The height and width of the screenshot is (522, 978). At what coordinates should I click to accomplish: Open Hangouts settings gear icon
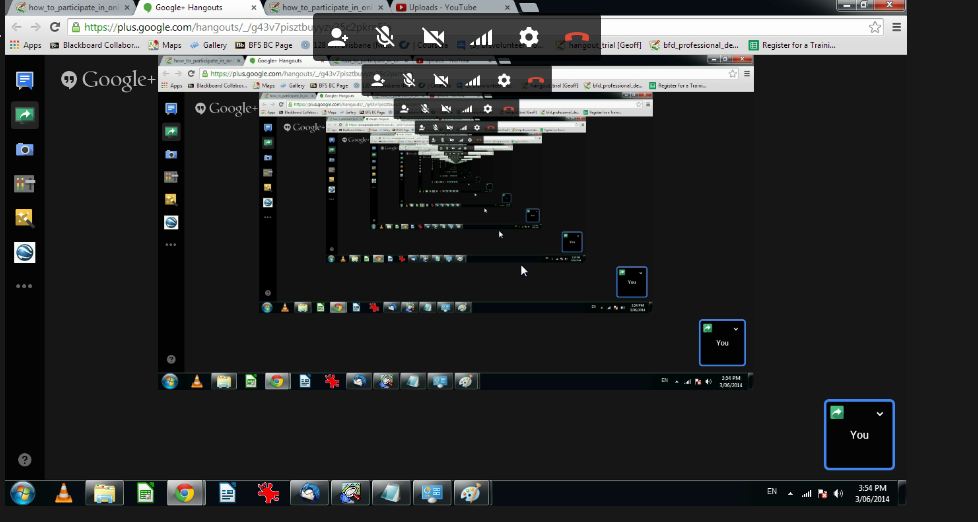(529, 38)
